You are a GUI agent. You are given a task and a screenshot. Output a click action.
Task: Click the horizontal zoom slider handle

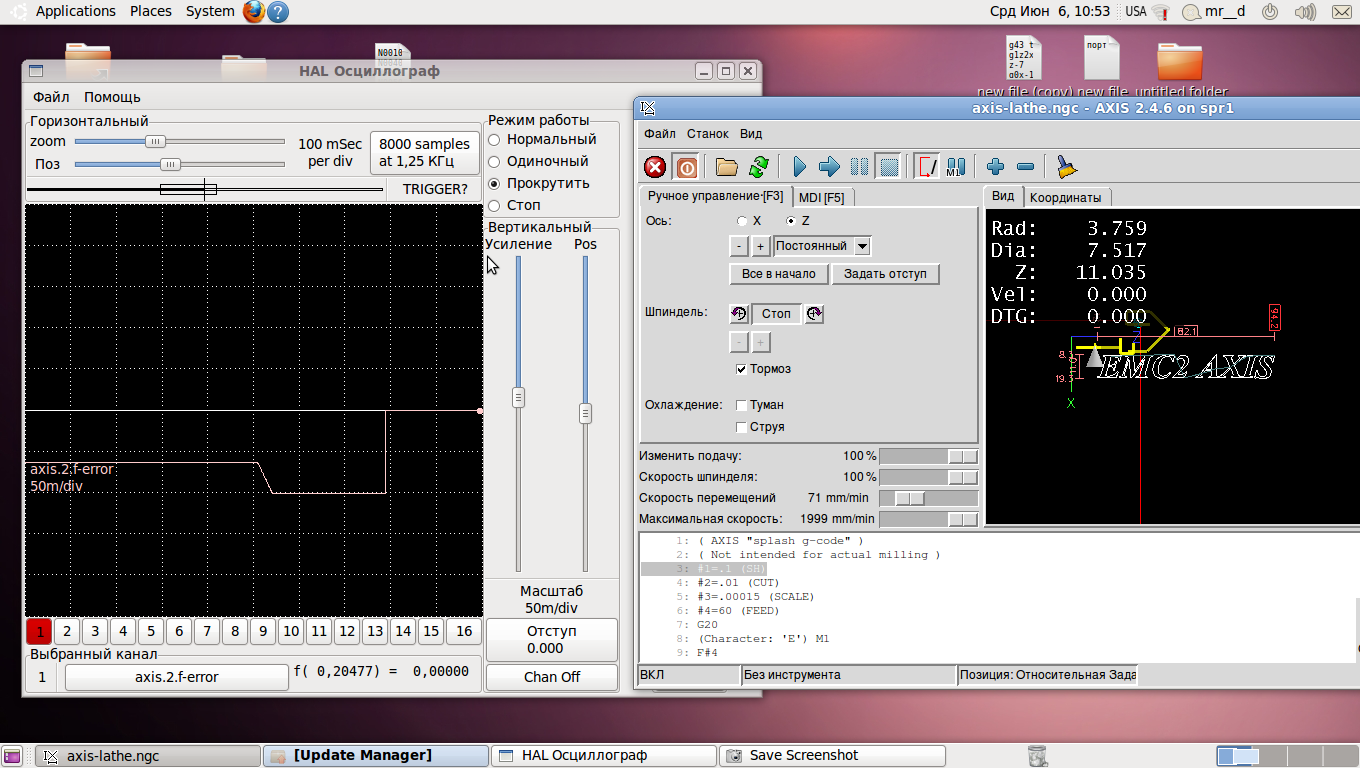click(x=155, y=142)
